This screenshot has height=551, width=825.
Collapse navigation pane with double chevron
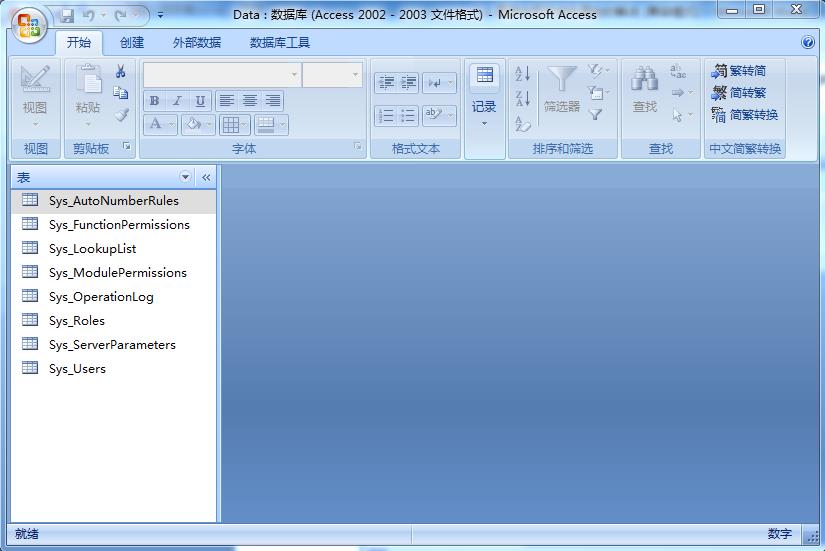click(206, 177)
